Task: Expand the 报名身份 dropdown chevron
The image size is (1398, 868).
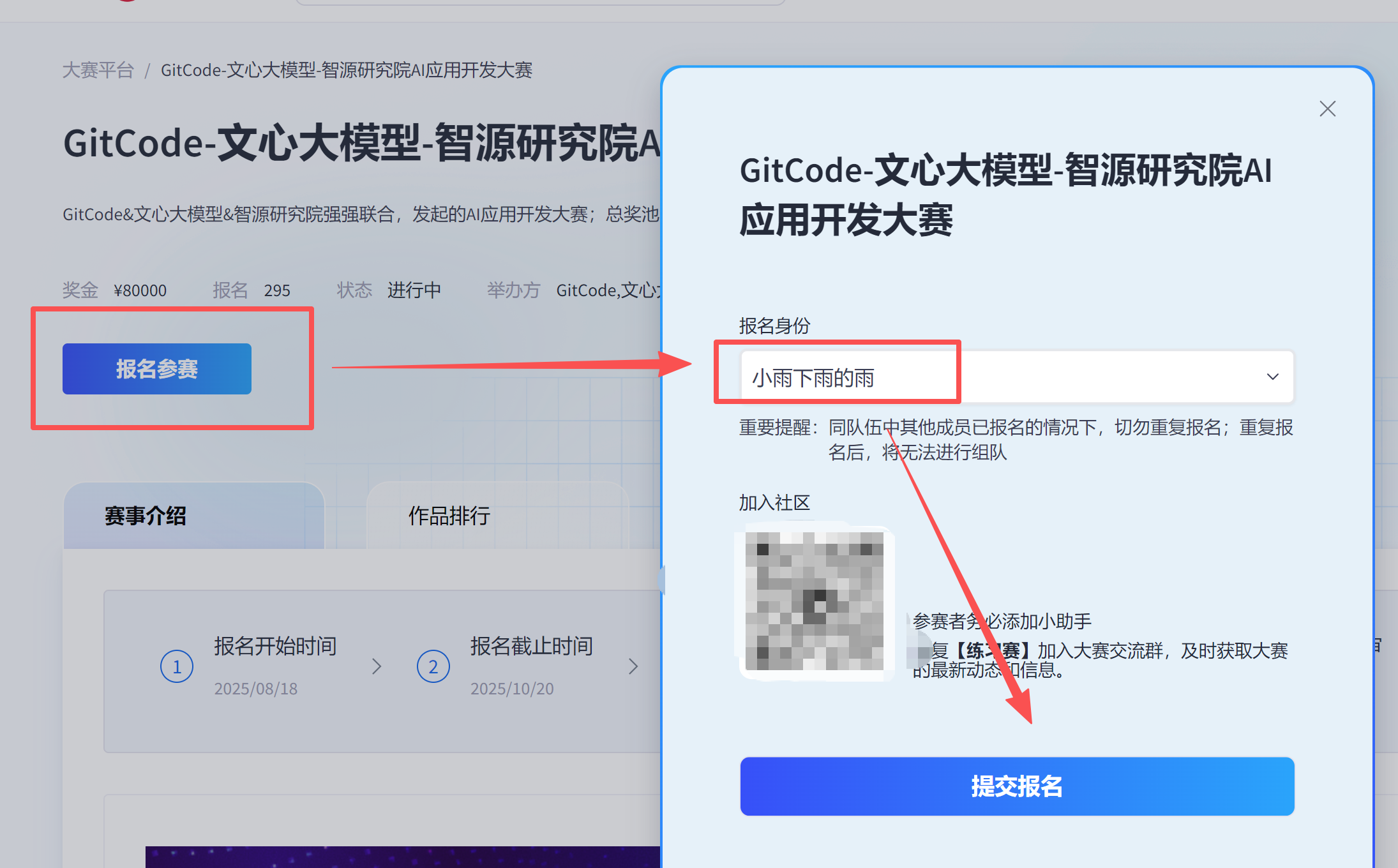Action: [x=1272, y=377]
